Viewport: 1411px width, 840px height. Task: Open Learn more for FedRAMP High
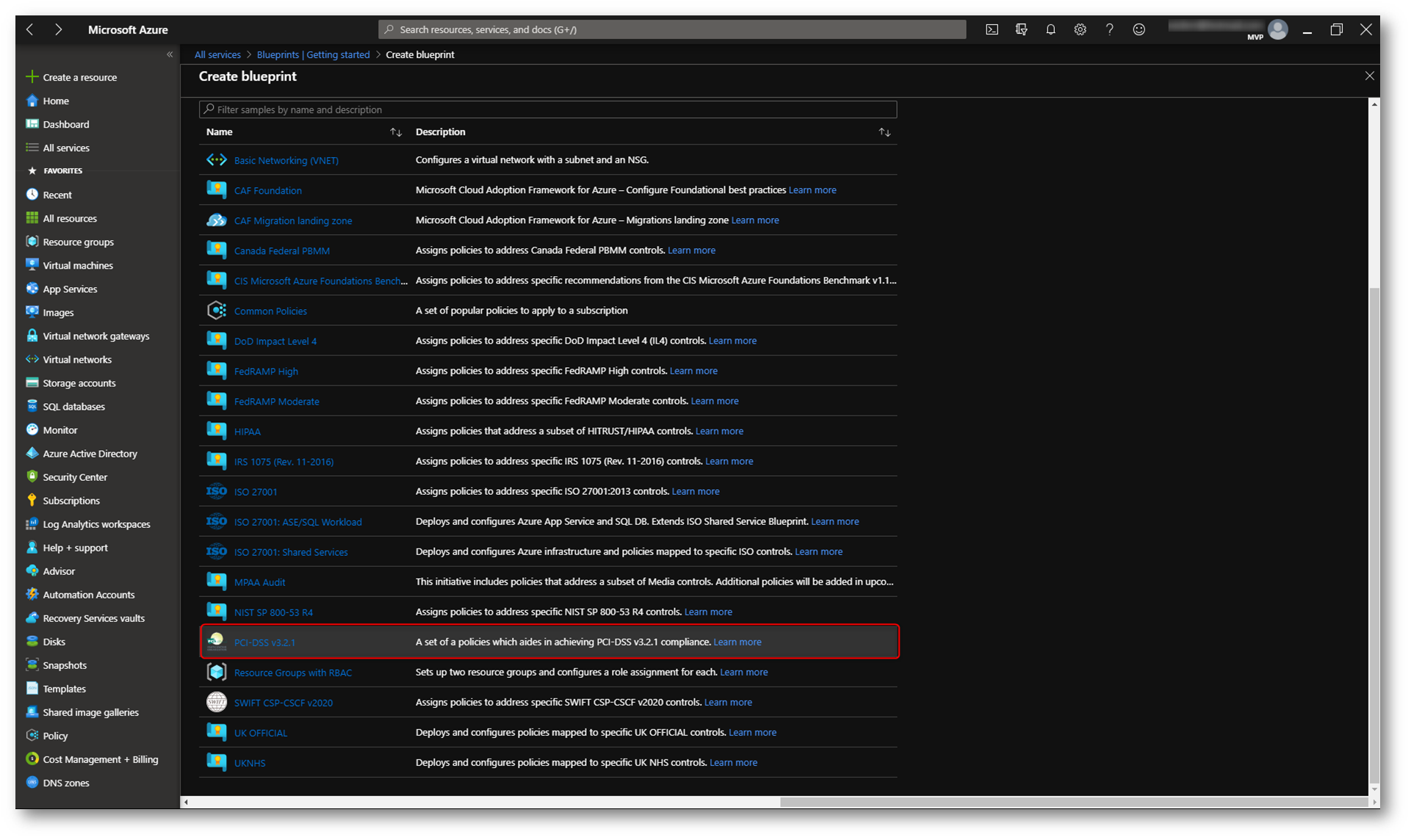(x=693, y=371)
